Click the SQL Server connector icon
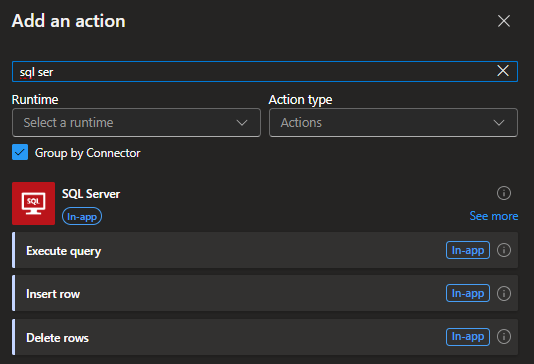 point(33,203)
